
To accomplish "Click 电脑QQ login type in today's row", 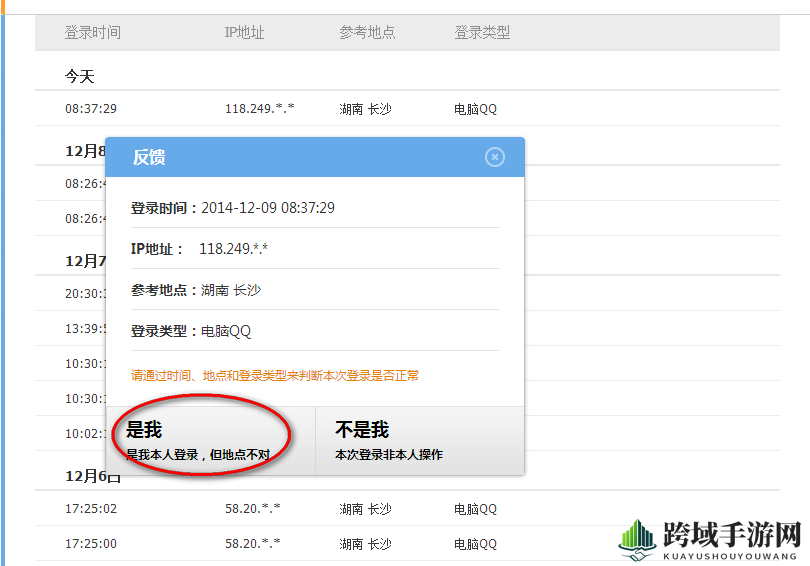I will pyautogui.click(x=475, y=109).
